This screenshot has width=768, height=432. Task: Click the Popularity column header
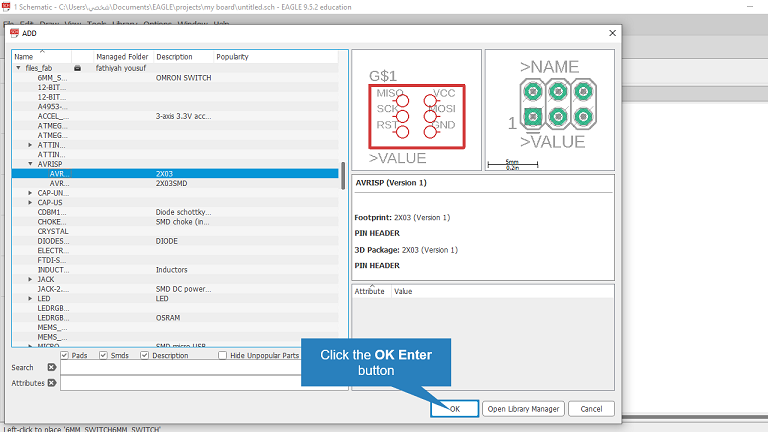point(276,57)
